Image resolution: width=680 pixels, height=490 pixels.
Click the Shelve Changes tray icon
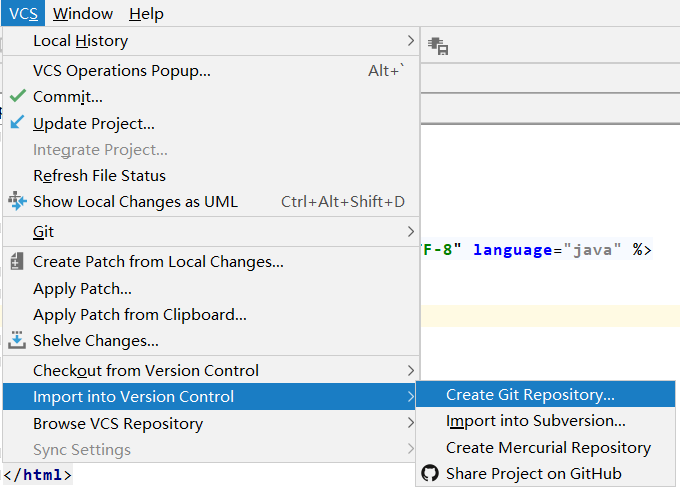click(x=17, y=340)
